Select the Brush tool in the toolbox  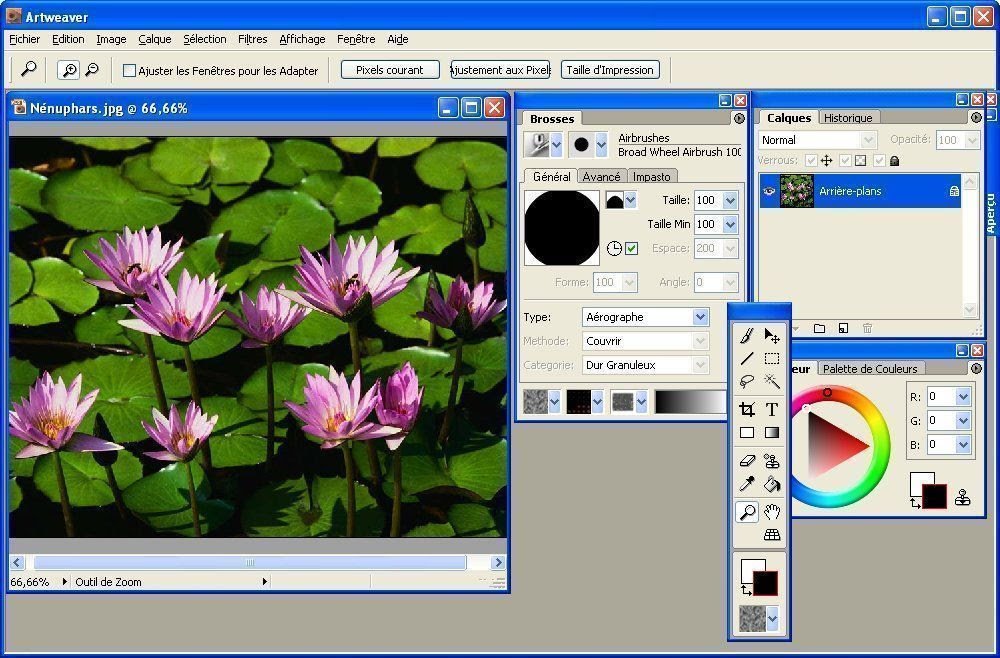(747, 335)
